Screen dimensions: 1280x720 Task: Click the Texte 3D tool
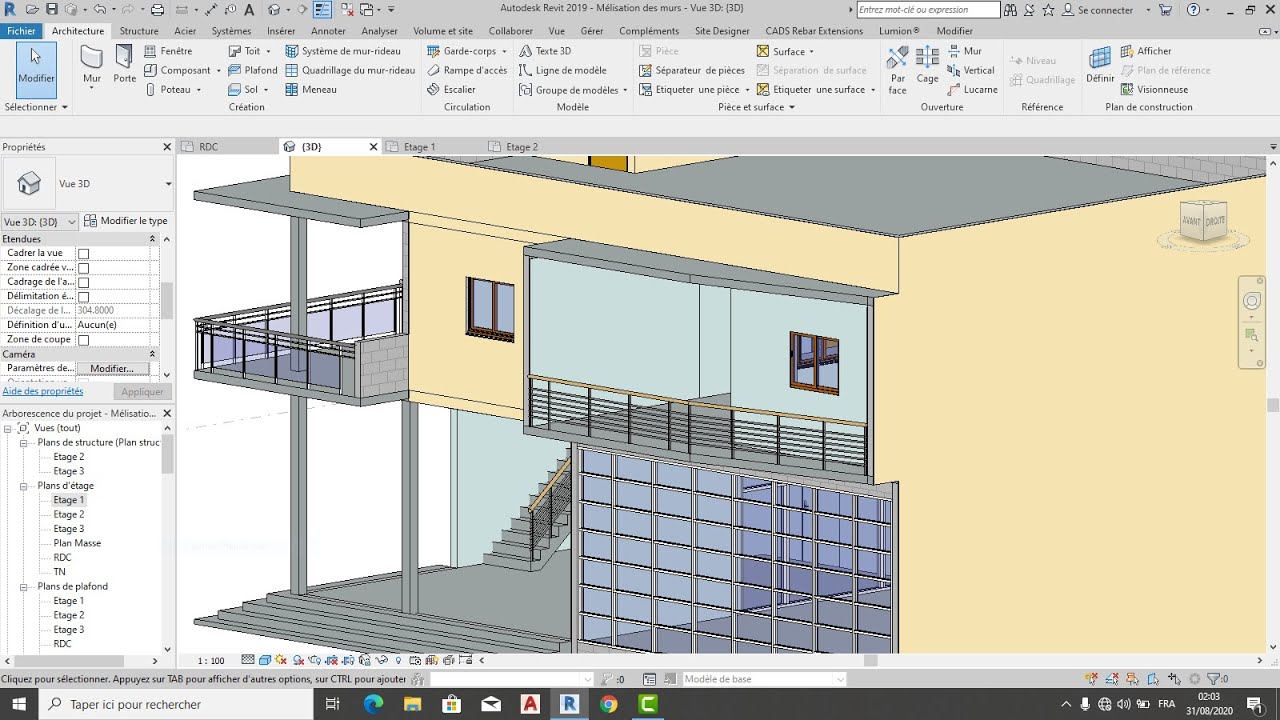click(x=545, y=51)
